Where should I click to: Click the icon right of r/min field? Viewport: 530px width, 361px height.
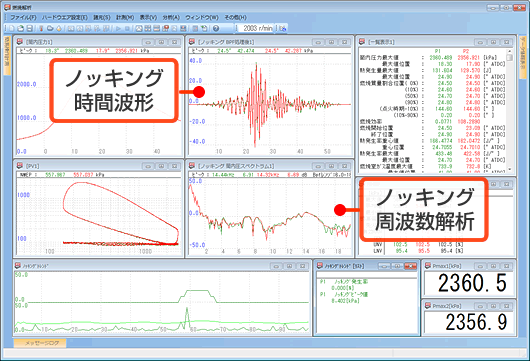[x=283, y=28]
